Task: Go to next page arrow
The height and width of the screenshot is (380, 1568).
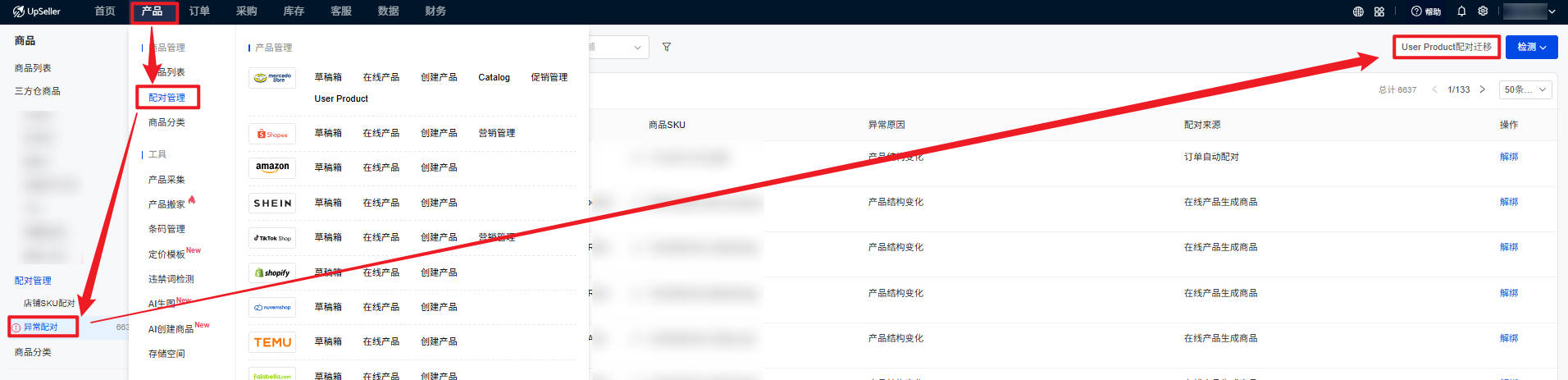Action: point(1482,89)
